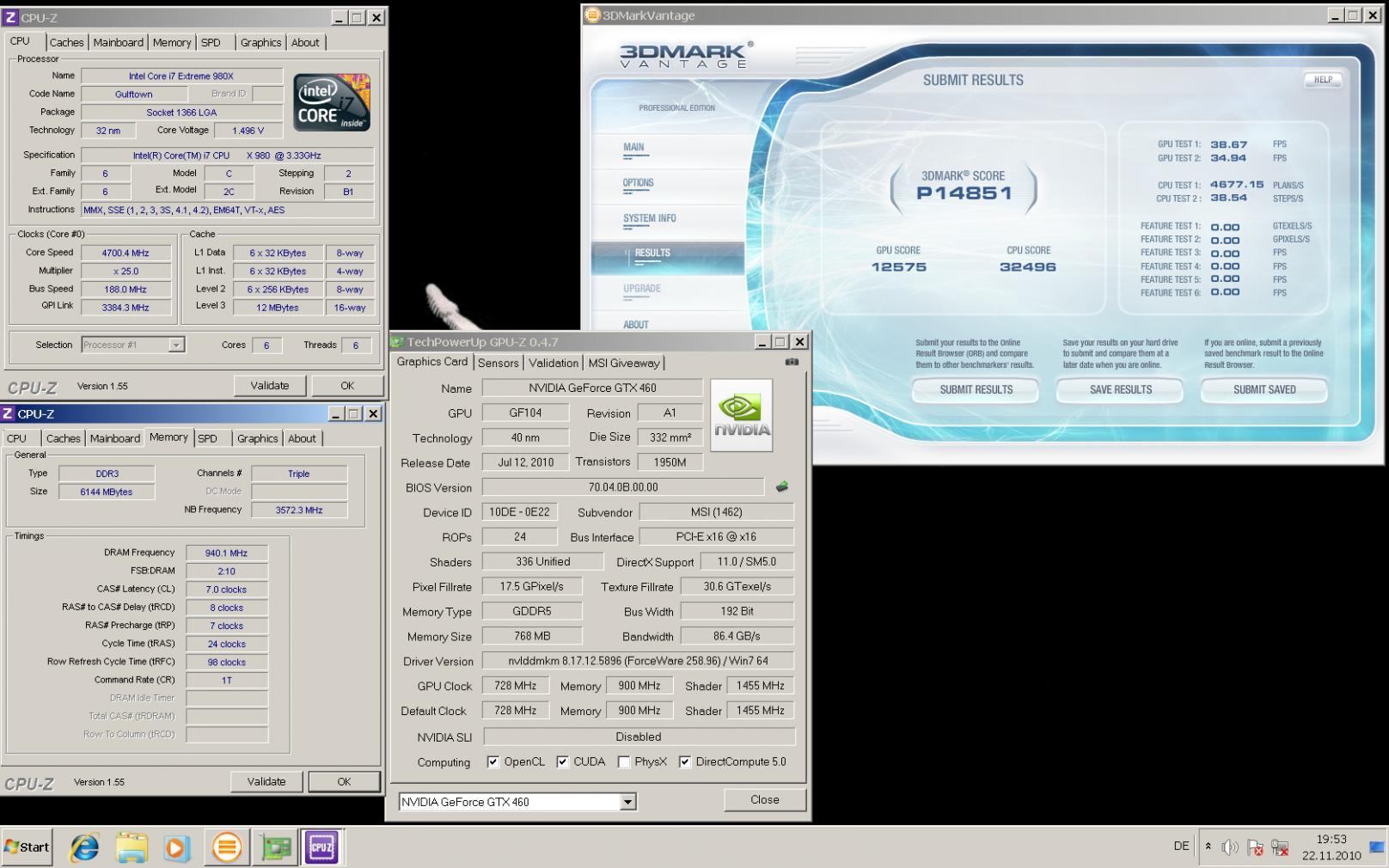Screen dimensions: 1389x868
Task: Click the NVIDIA logo in GPU-Z
Action: point(741,415)
